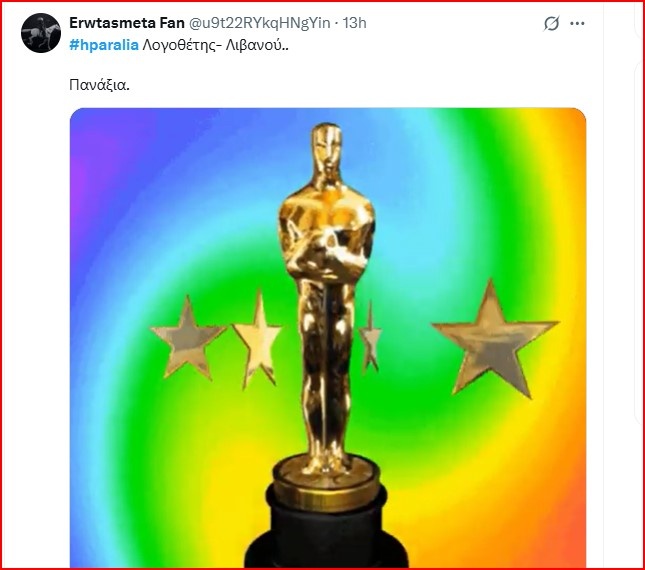Click the tweet text Λογοθέτης- Λιβανού..
Screen dimensions: 645x570
215,45
